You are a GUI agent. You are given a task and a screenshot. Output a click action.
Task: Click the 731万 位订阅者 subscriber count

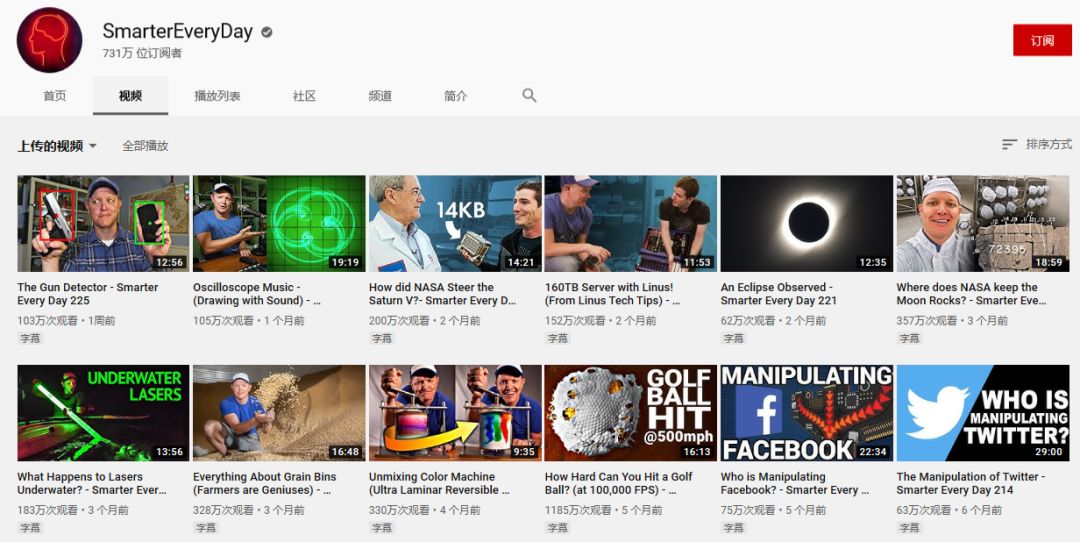pyautogui.click(x=142, y=53)
